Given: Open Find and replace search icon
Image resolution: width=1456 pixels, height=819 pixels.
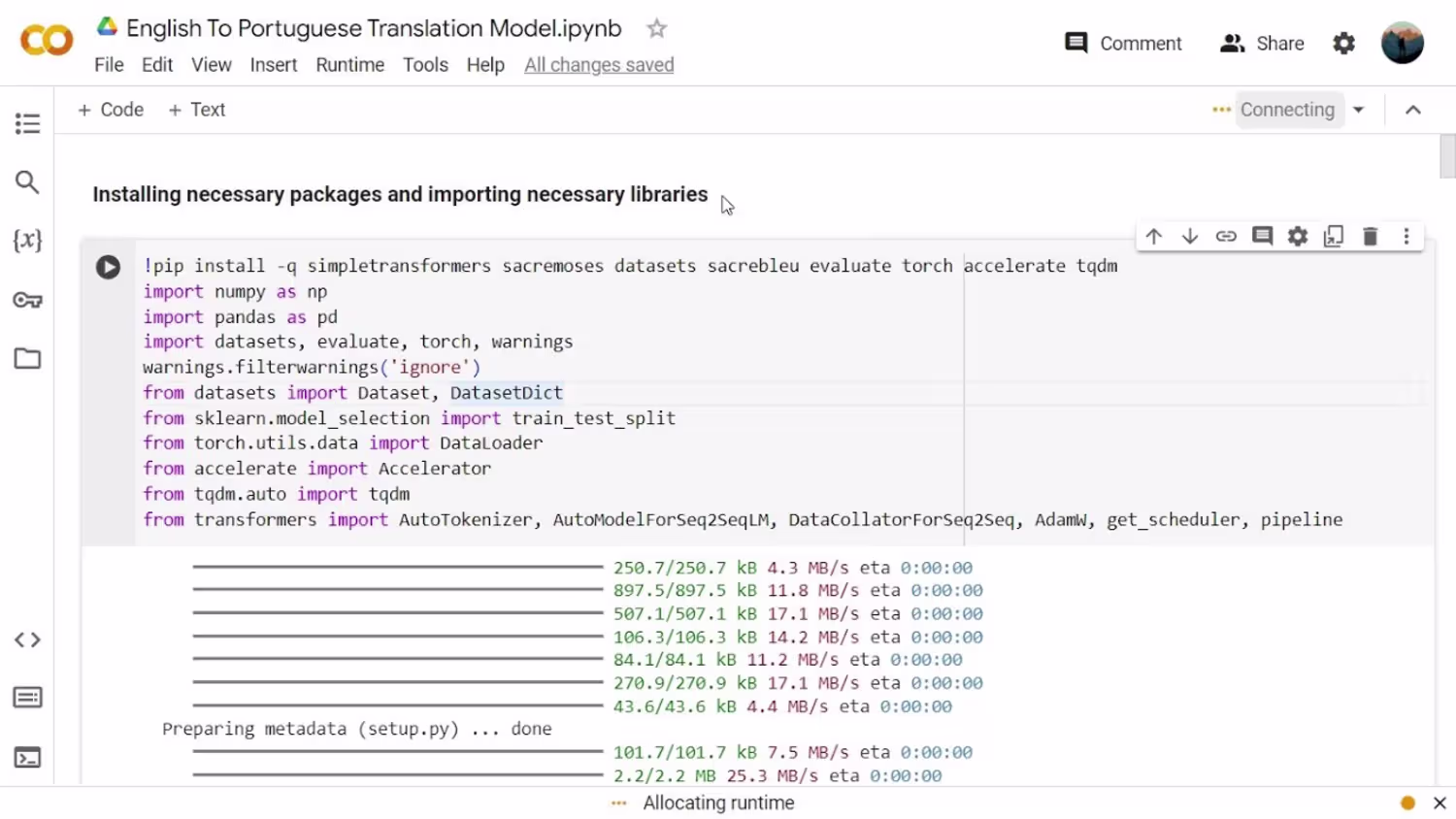Looking at the screenshot, I should click(27, 181).
